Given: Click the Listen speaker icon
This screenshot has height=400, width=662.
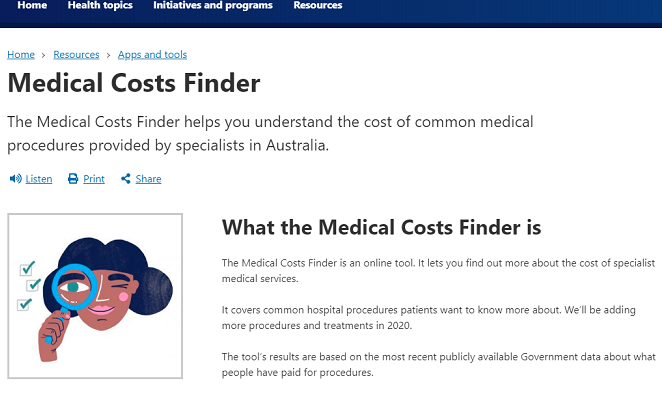Looking at the screenshot, I should coord(16,179).
